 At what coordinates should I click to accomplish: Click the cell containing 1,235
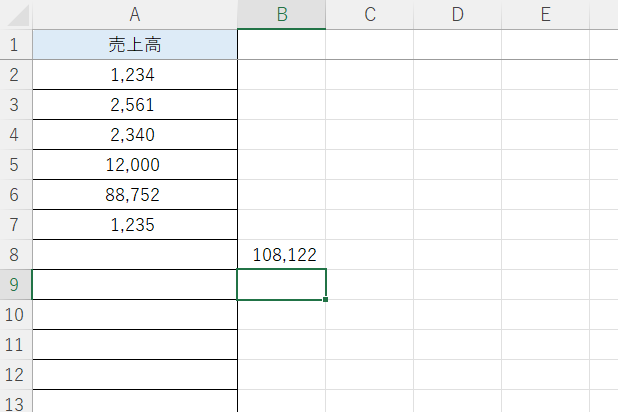pos(135,225)
